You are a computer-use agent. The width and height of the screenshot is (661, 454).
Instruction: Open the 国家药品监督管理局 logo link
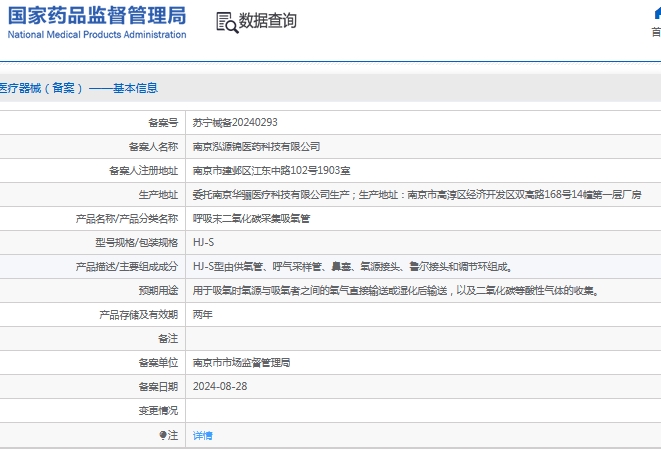(97, 23)
